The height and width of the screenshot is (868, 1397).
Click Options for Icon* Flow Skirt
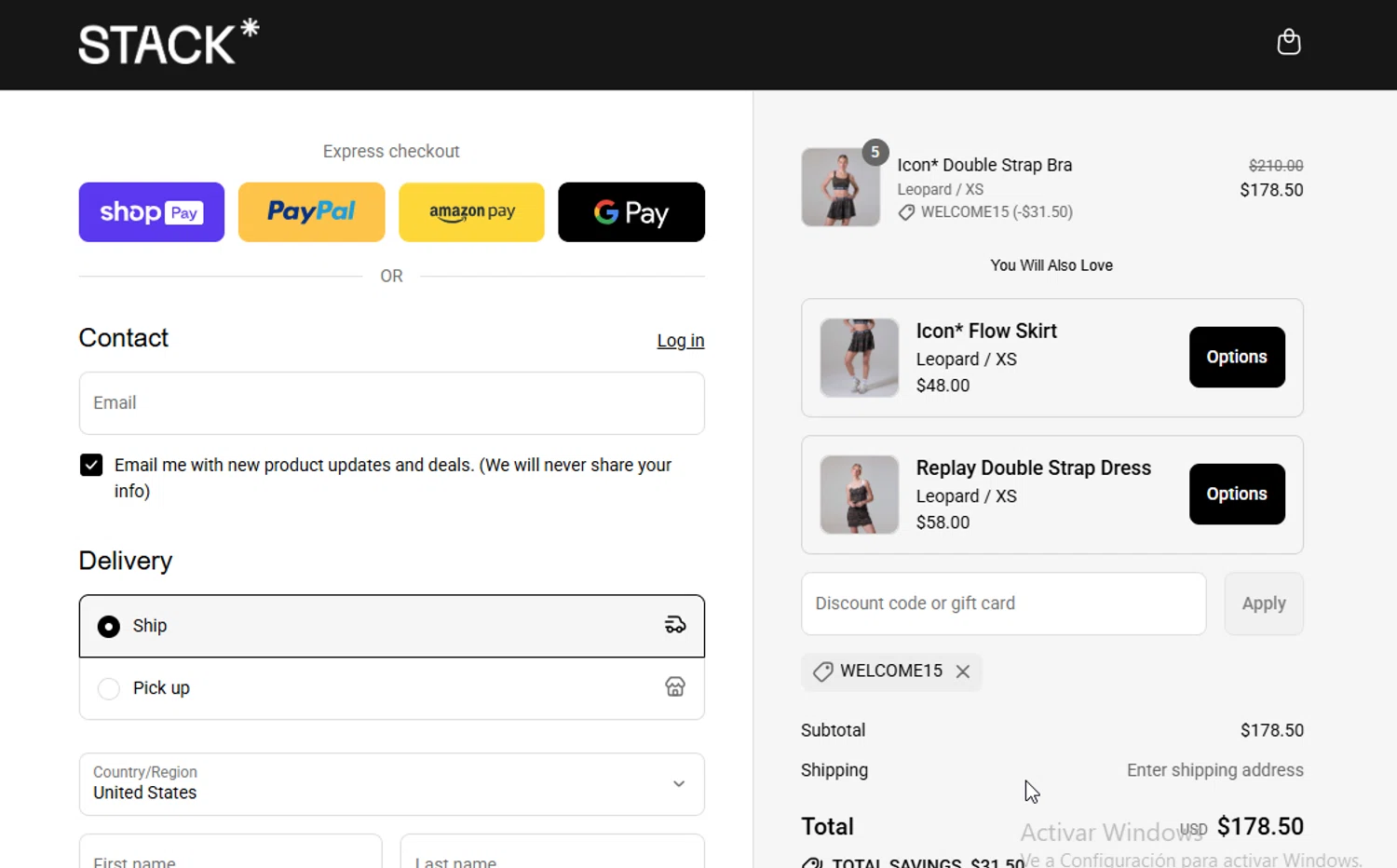pyautogui.click(x=1237, y=358)
